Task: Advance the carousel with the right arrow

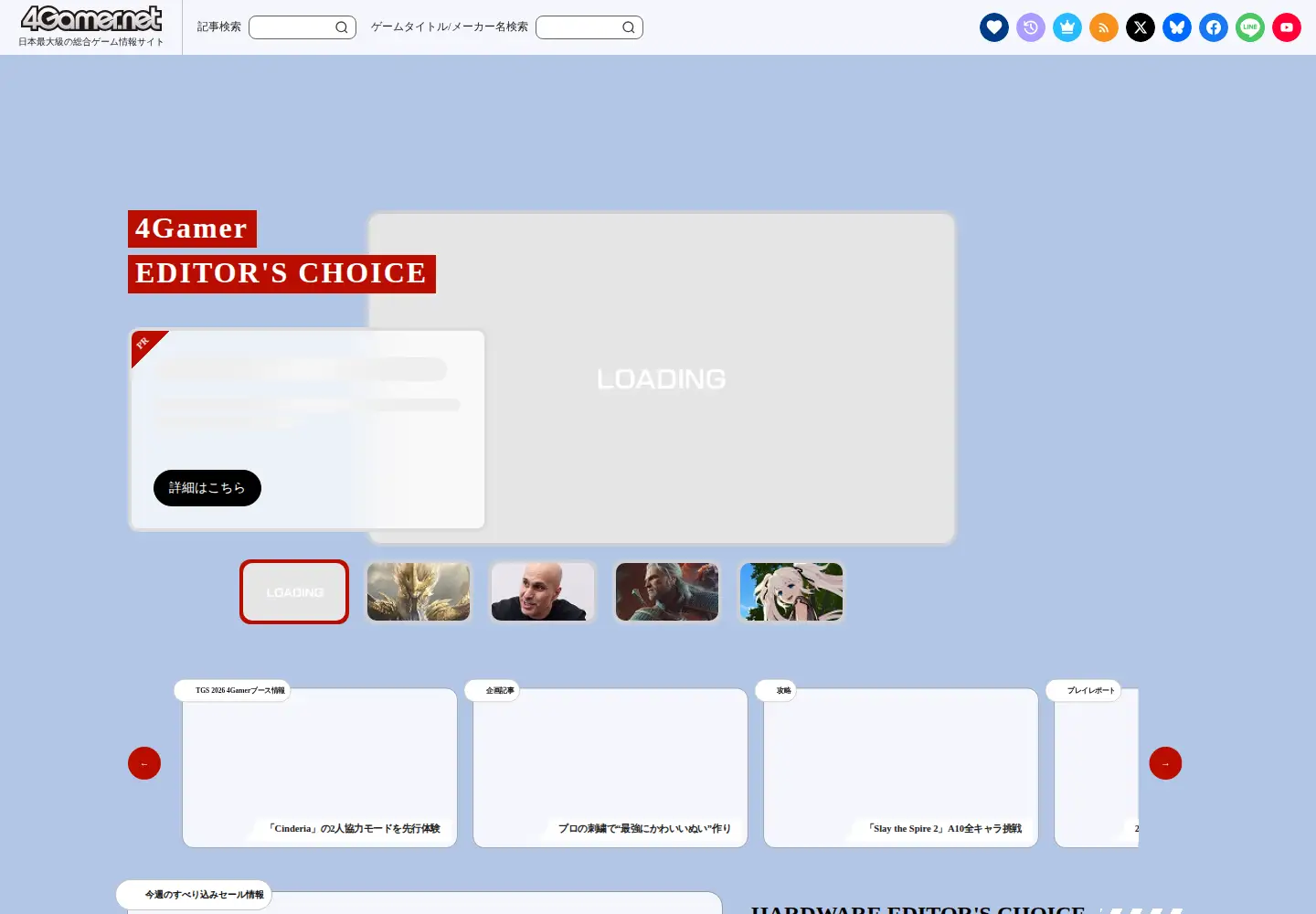Action: tap(1165, 763)
